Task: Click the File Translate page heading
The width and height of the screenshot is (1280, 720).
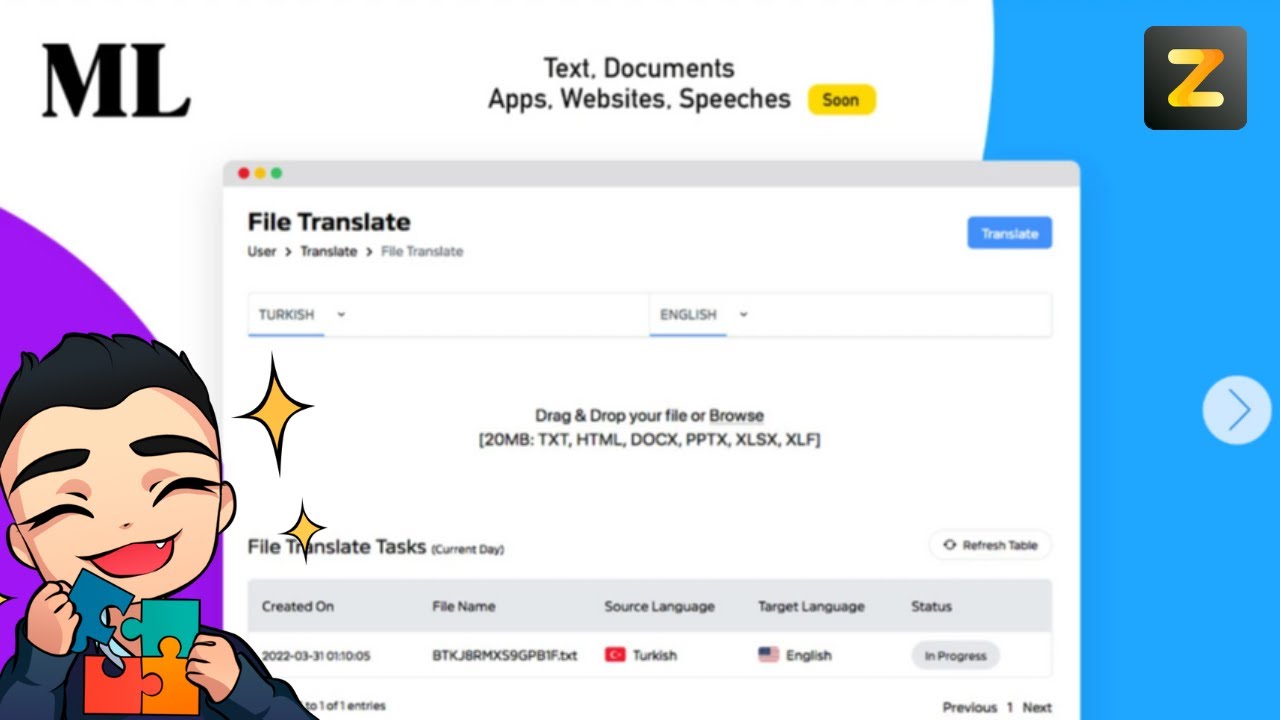Action: [329, 222]
